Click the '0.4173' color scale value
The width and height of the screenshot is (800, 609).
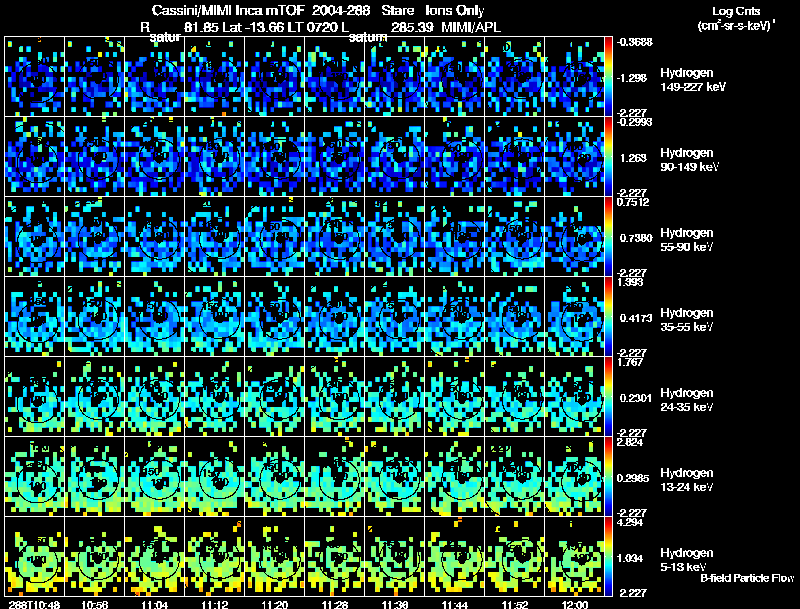click(x=636, y=318)
